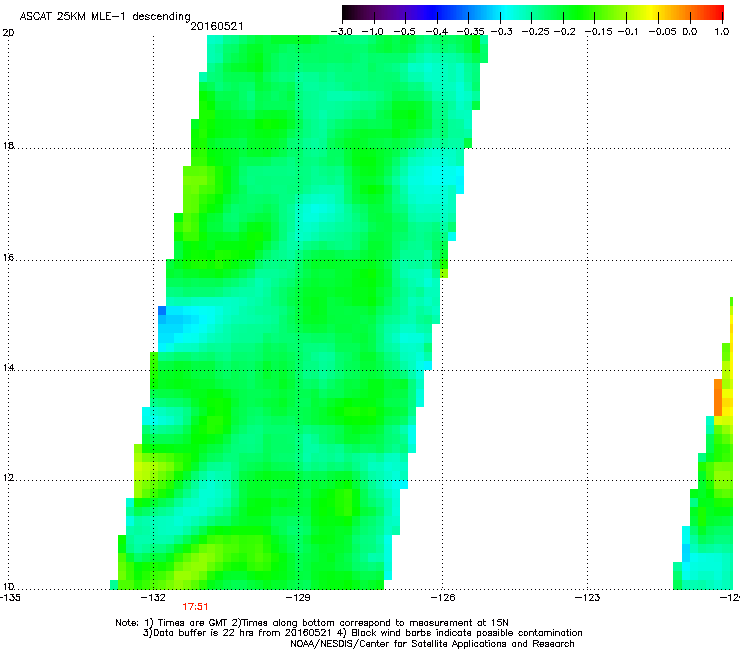The width and height of the screenshot is (740, 650).
Task: Click the date label '20160521' under the title
Action: 217,26
